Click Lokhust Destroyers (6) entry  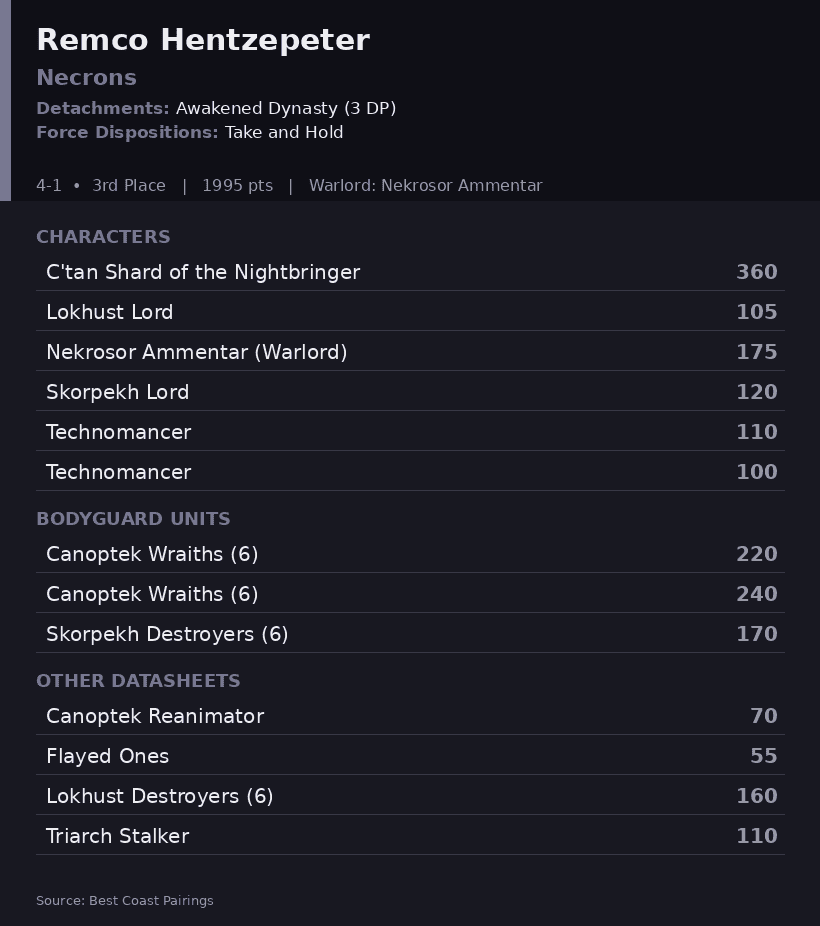point(410,796)
